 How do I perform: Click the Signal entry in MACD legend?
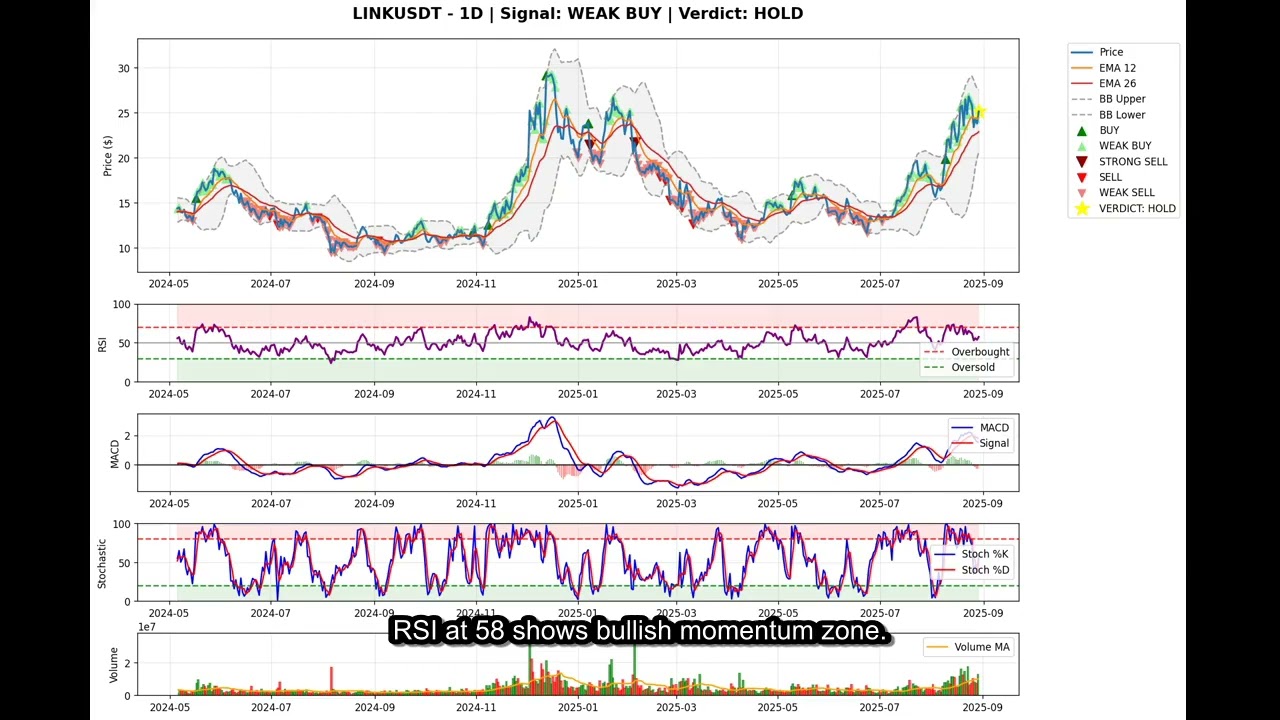980,444
